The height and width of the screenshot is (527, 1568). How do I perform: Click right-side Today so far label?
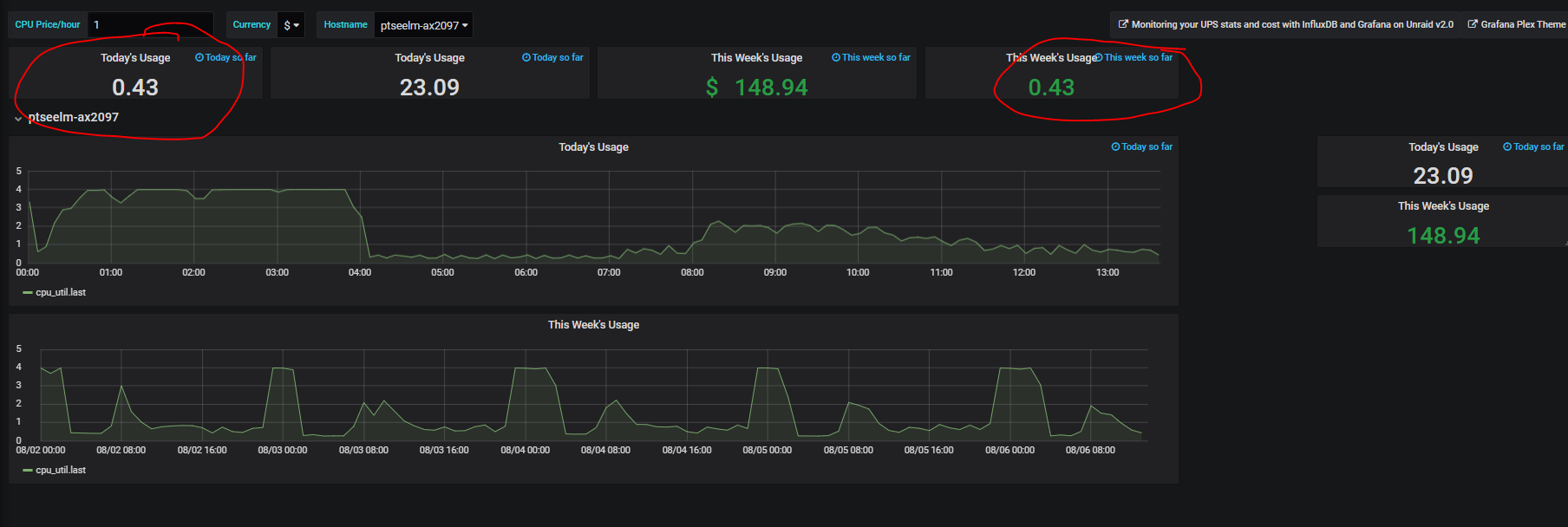coord(1533,146)
